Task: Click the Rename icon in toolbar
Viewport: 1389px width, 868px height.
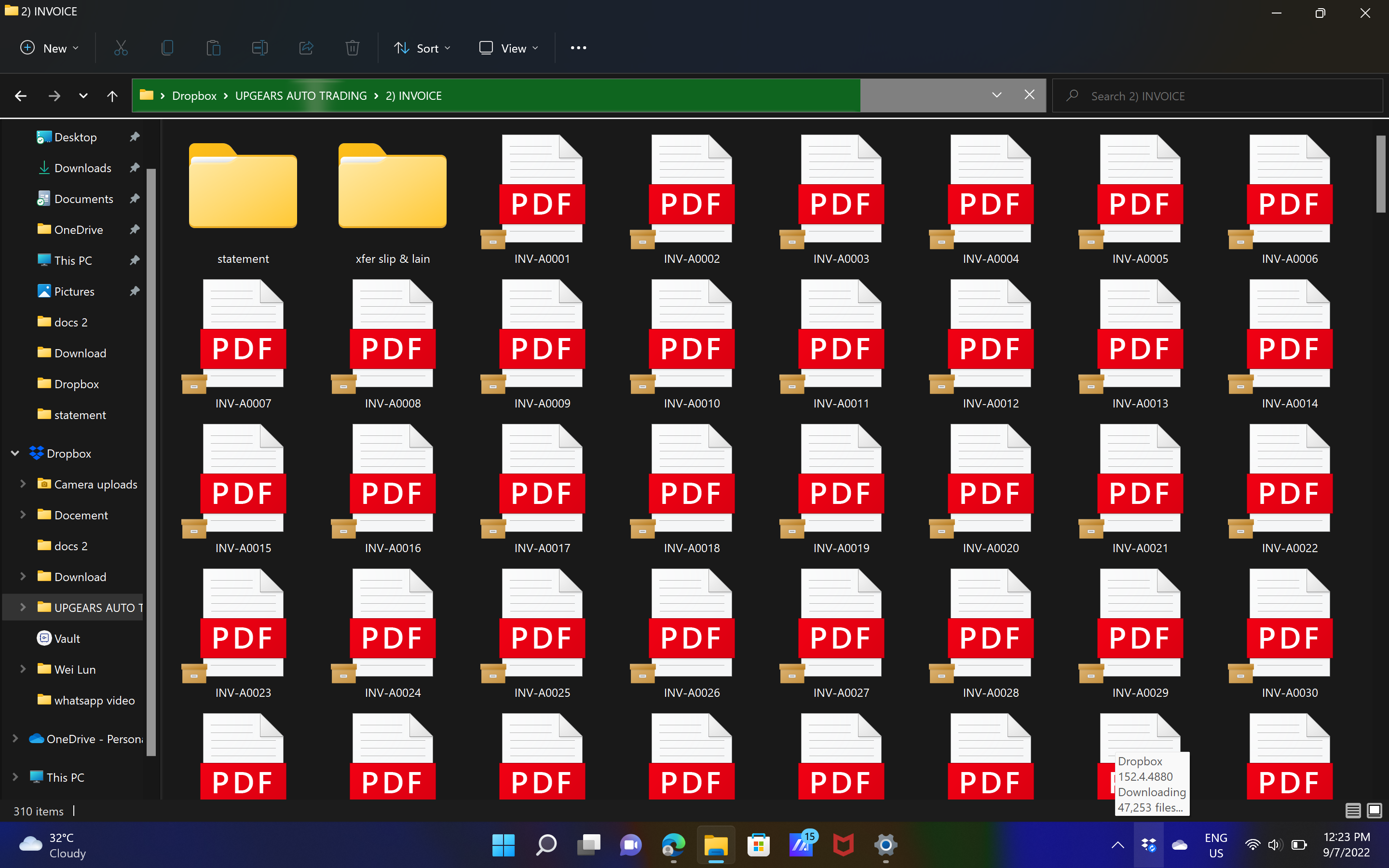Action: pyautogui.click(x=260, y=48)
